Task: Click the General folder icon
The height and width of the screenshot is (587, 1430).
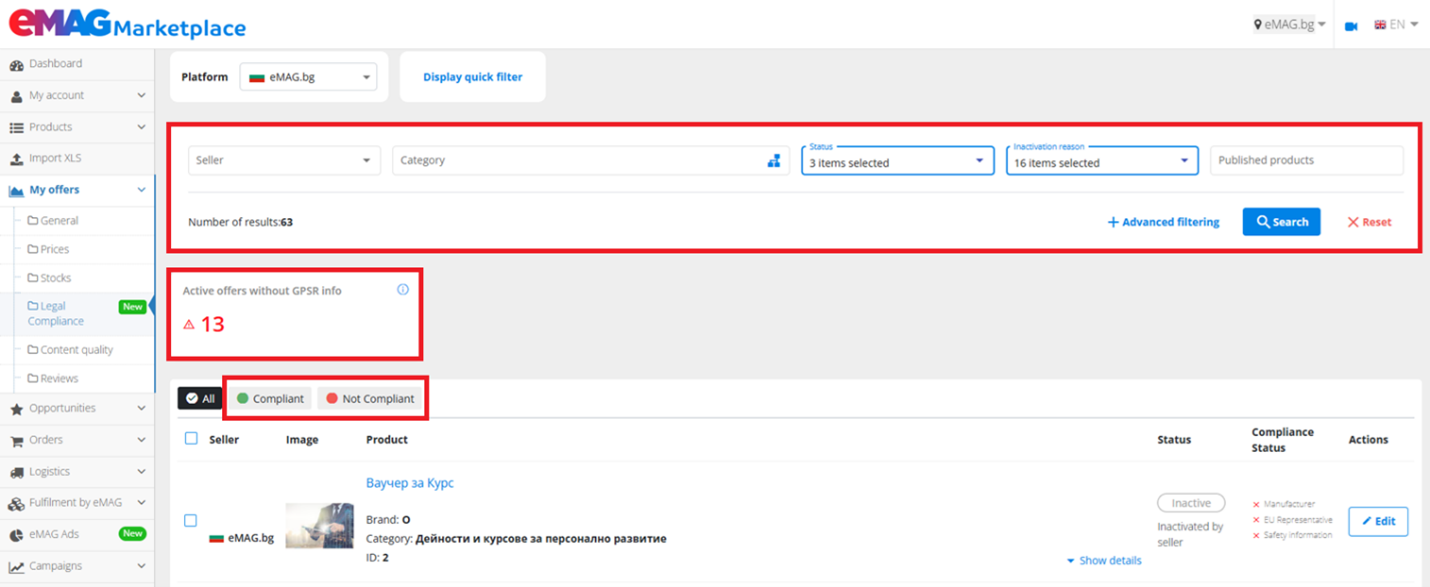Action: pos(33,221)
